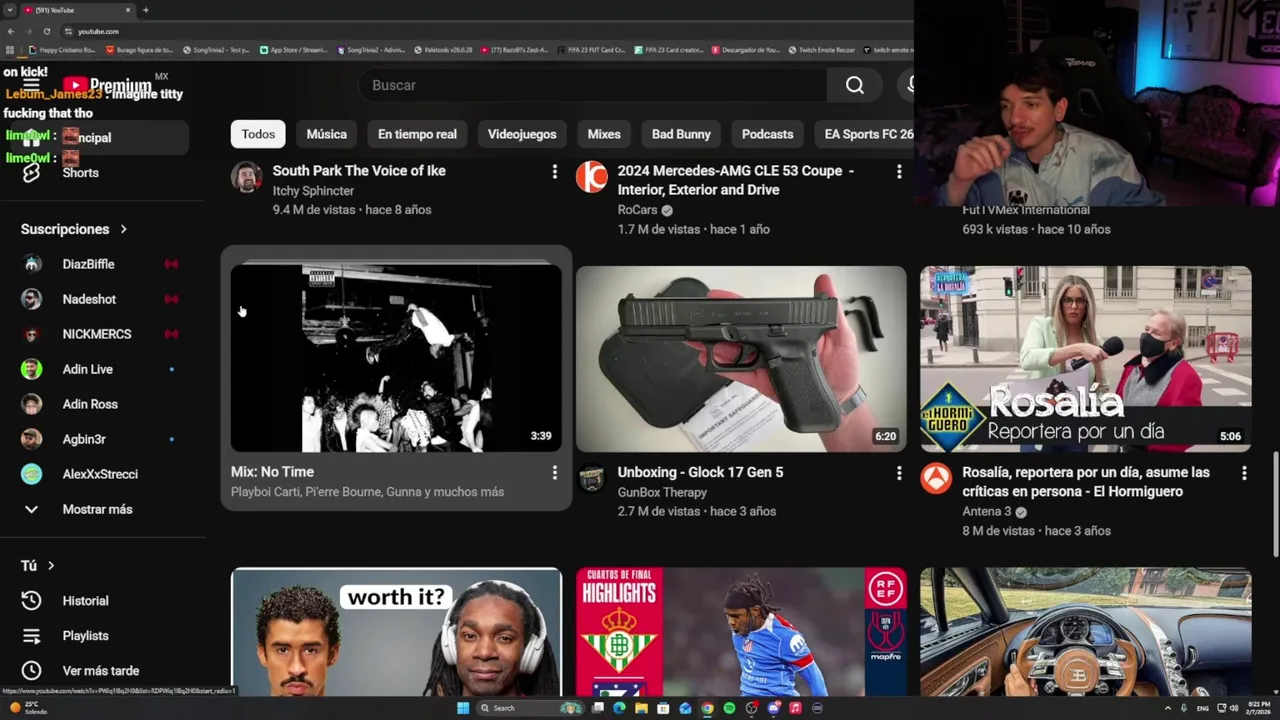This screenshot has width=1280, height=720.
Task: Open Unboxing - Glock 17 Gen 5 title
Action: pos(700,472)
